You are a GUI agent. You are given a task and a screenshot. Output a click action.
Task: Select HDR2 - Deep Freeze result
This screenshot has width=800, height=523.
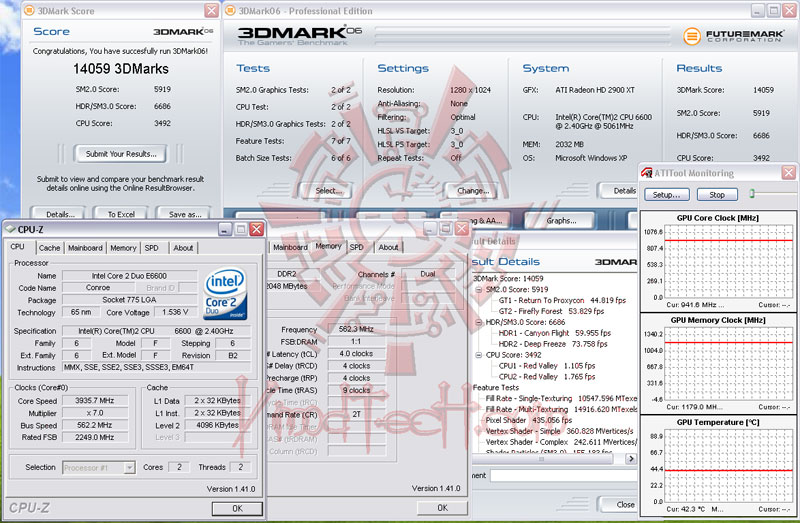[x=553, y=344]
